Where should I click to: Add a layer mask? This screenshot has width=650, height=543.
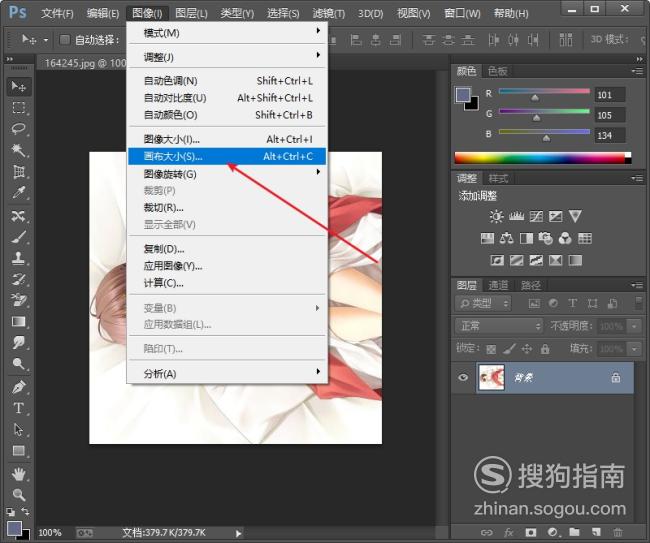pyautogui.click(x=531, y=532)
